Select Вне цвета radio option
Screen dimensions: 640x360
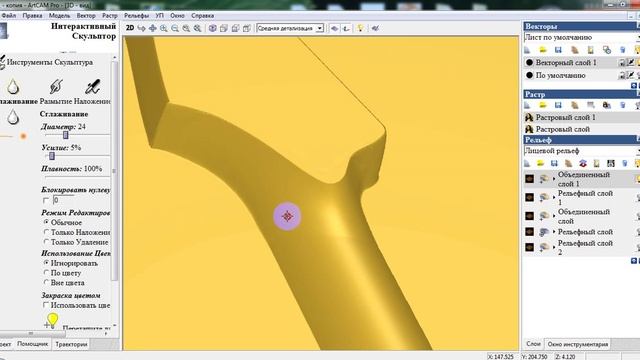tap(46, 282)
